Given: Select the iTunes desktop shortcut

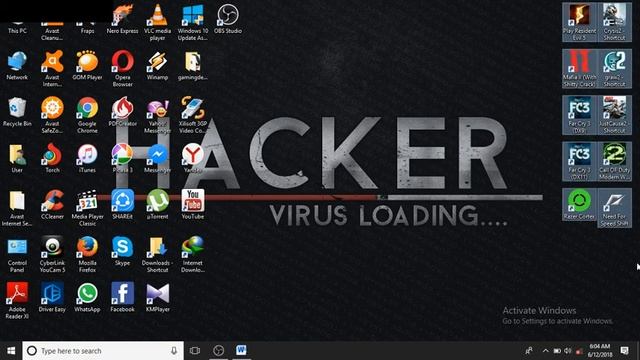Looking at the screenshot, I should click(87, 158).
